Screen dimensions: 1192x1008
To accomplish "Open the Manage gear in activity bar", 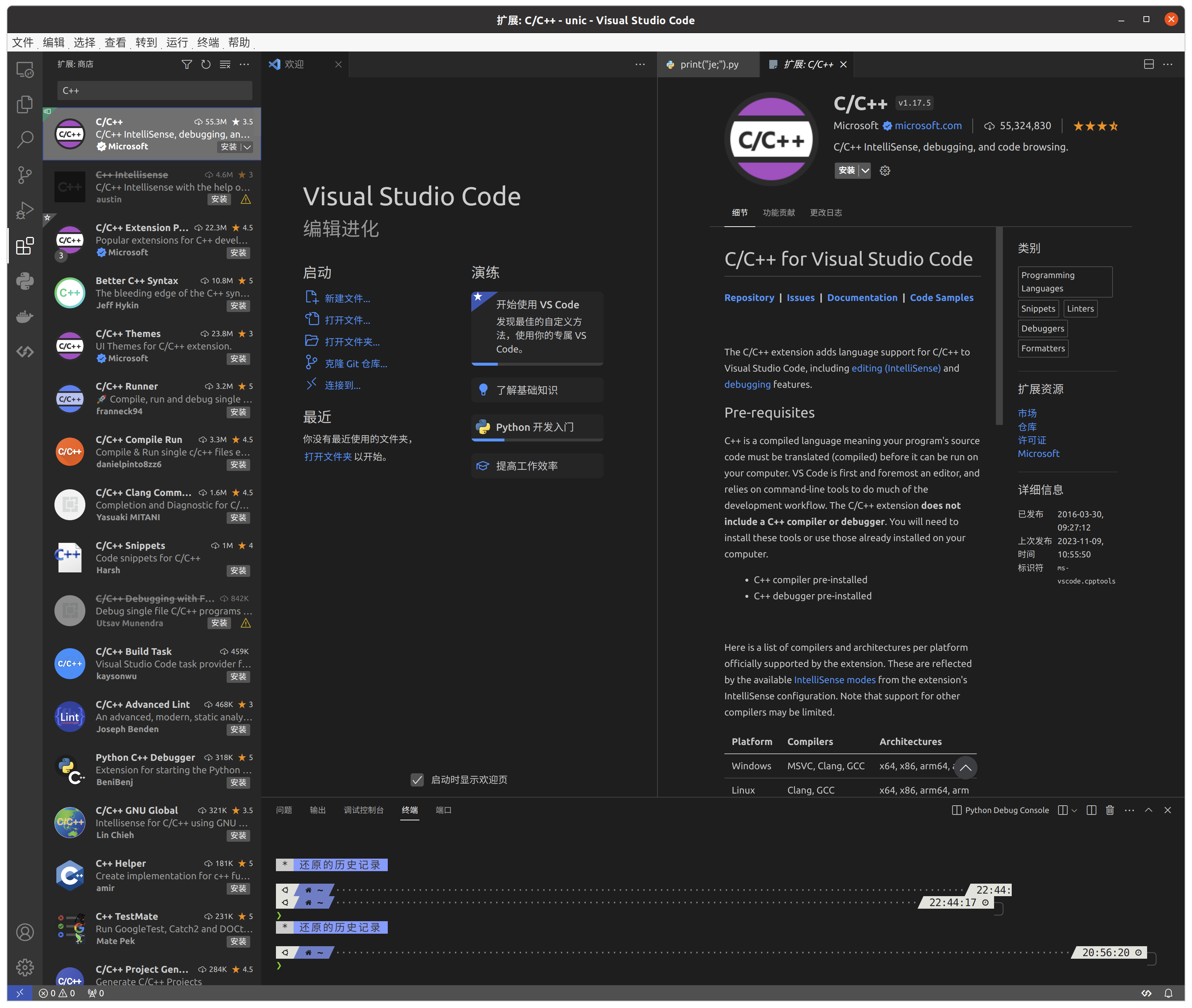I will click(x=25, y=968).
